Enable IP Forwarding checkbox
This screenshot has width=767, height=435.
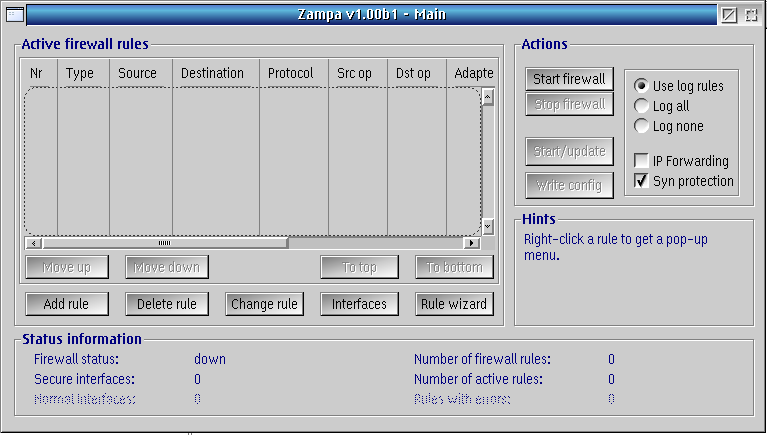(x=641, y=161)
